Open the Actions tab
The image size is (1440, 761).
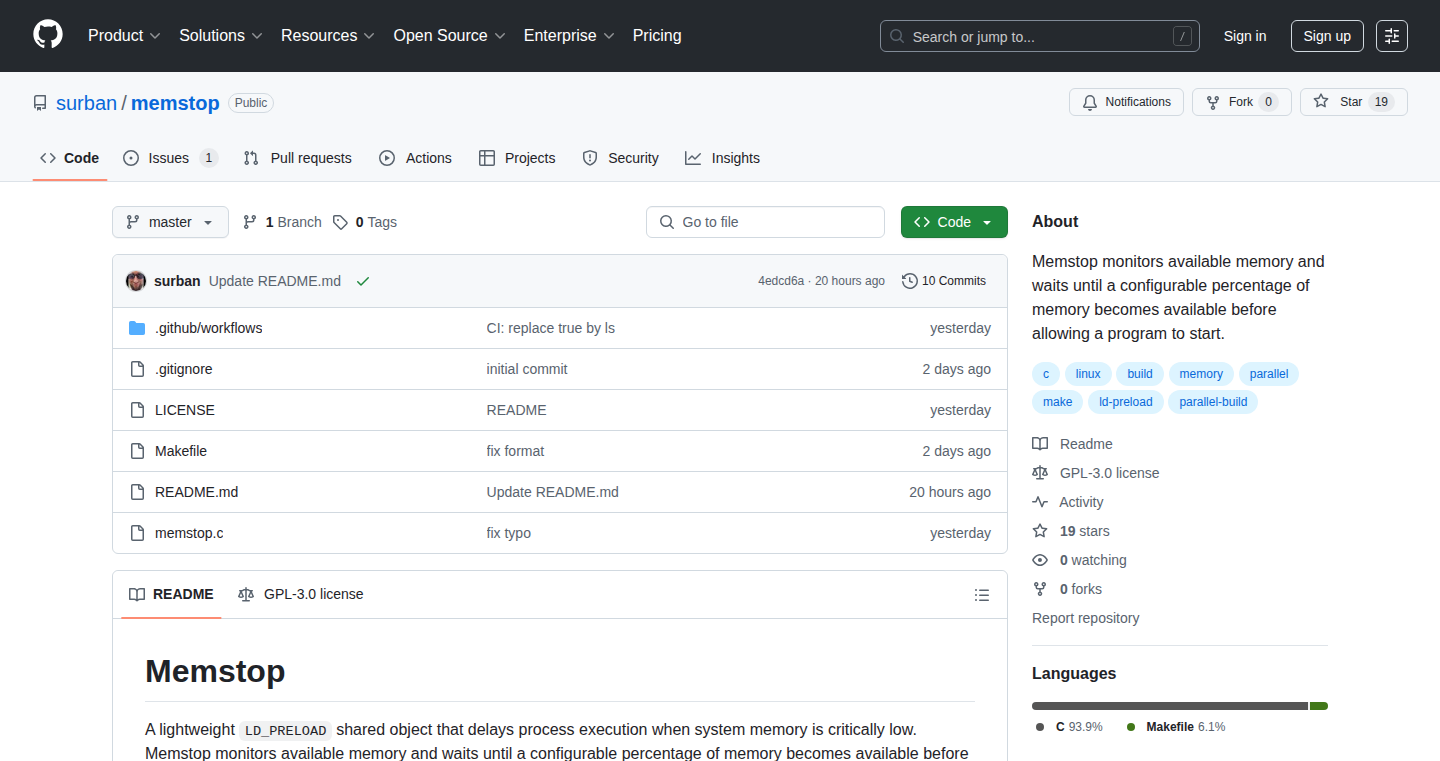[415, 158]
